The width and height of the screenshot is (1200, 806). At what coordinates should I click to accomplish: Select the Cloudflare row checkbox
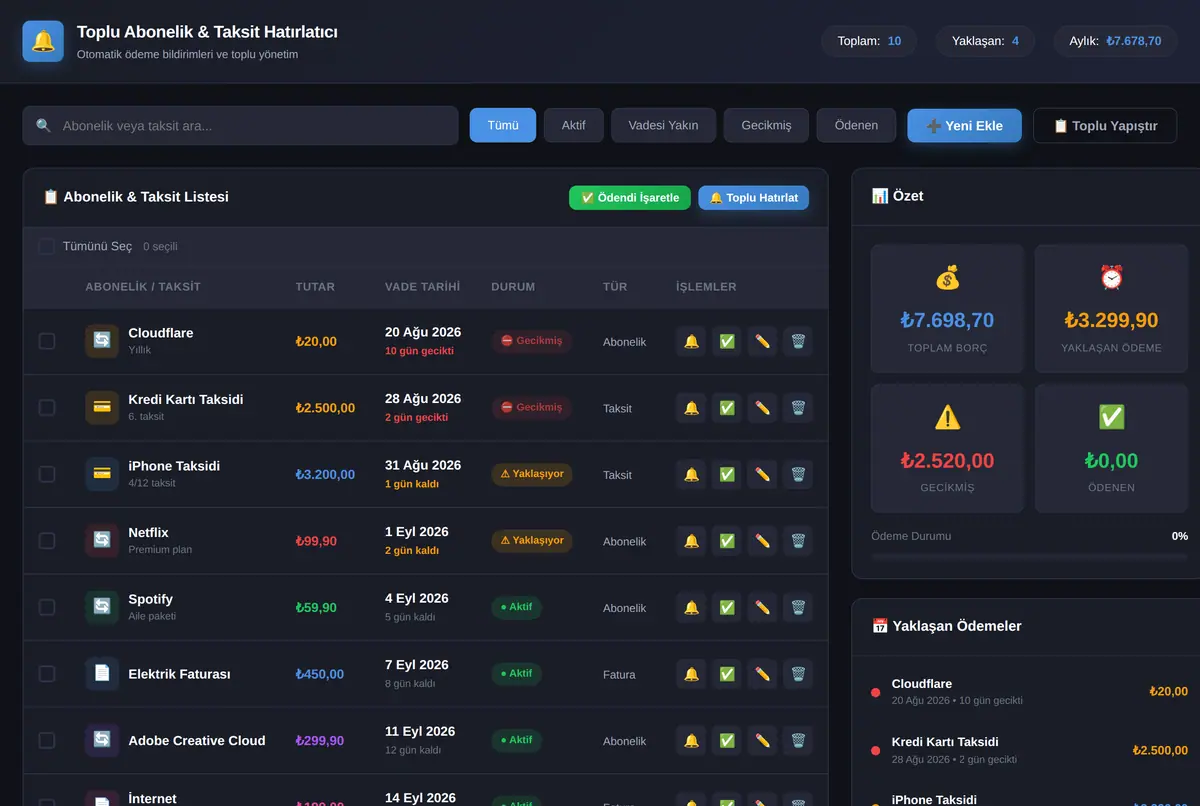46,341
